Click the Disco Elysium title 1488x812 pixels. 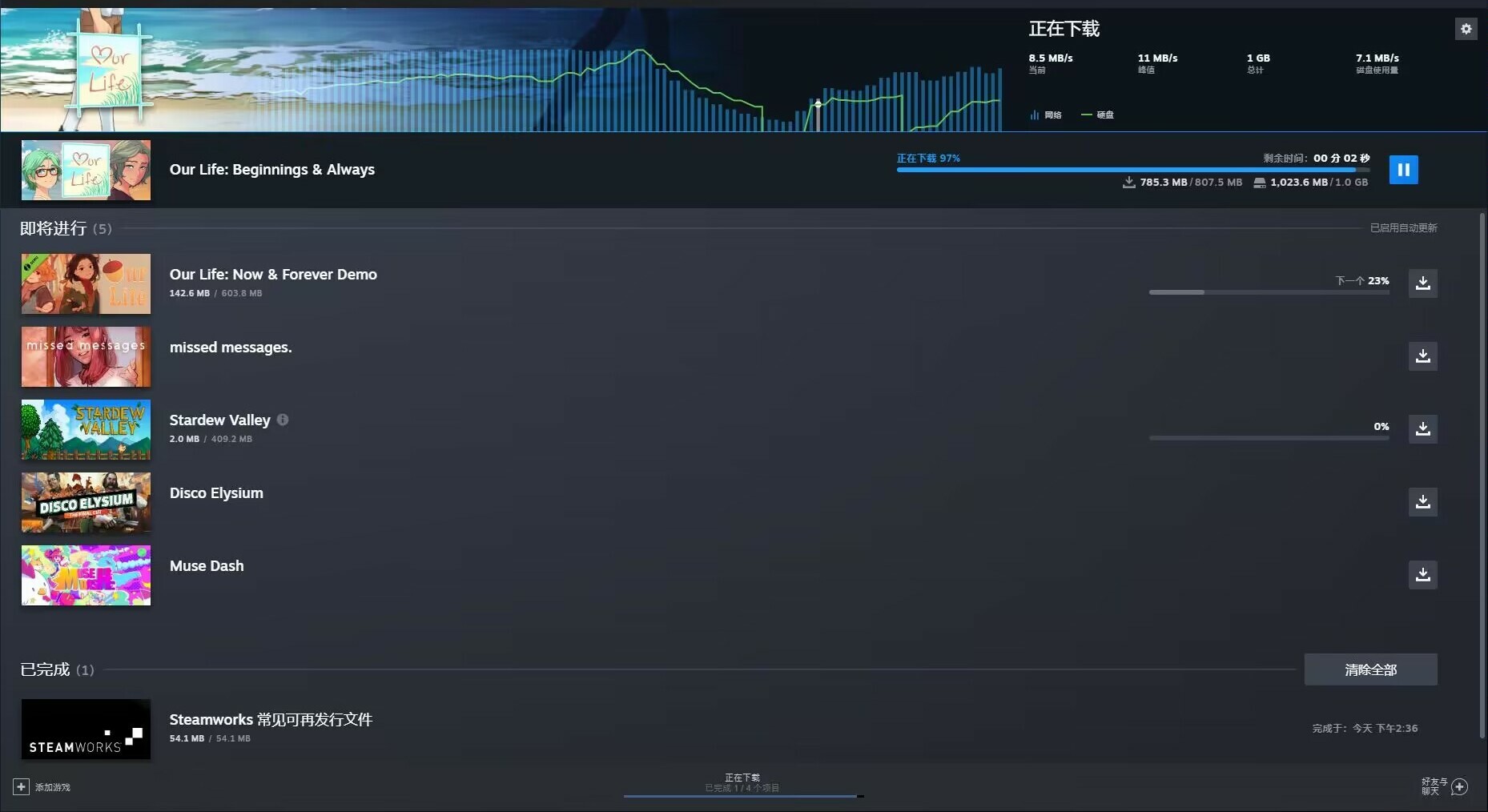click(x=216, y=493)
